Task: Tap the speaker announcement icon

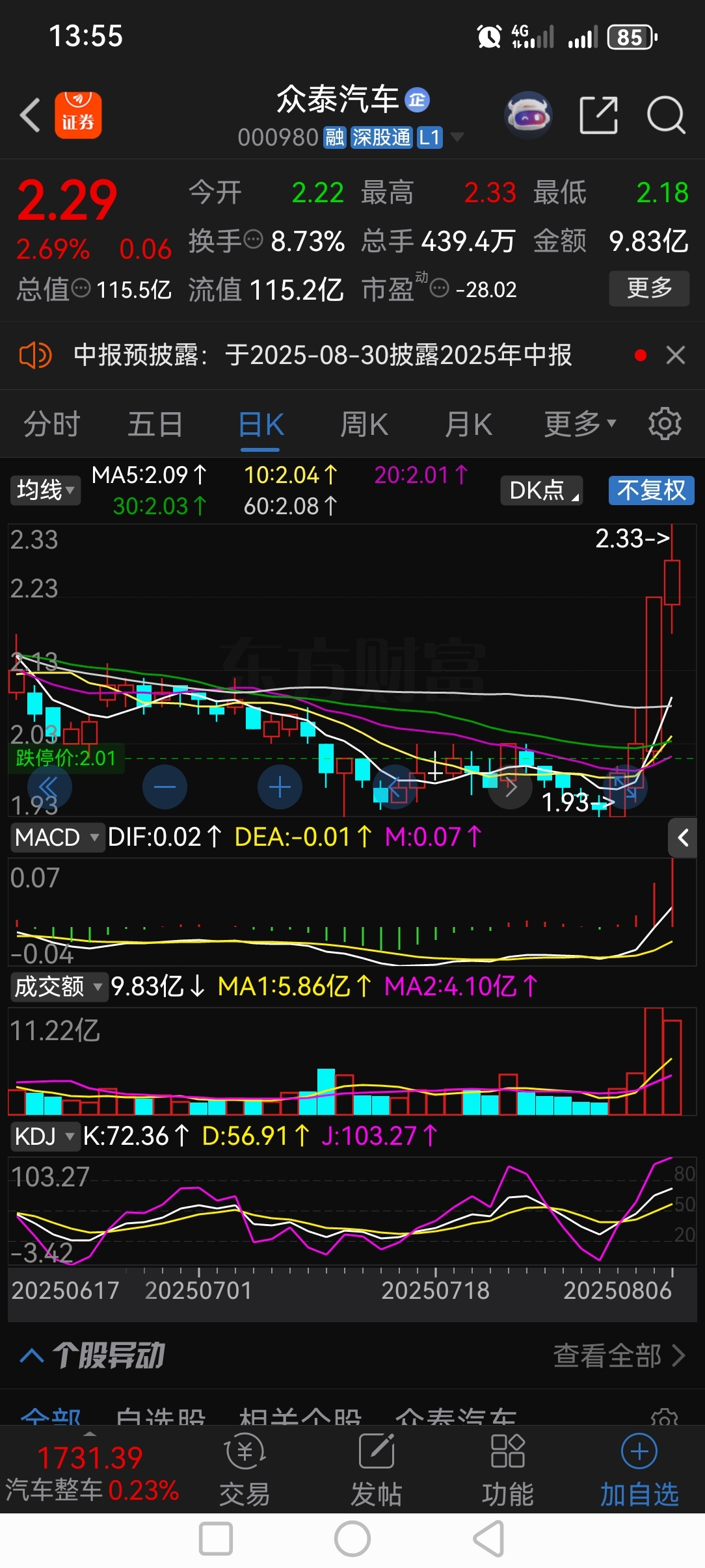Action: click(35, 356)
